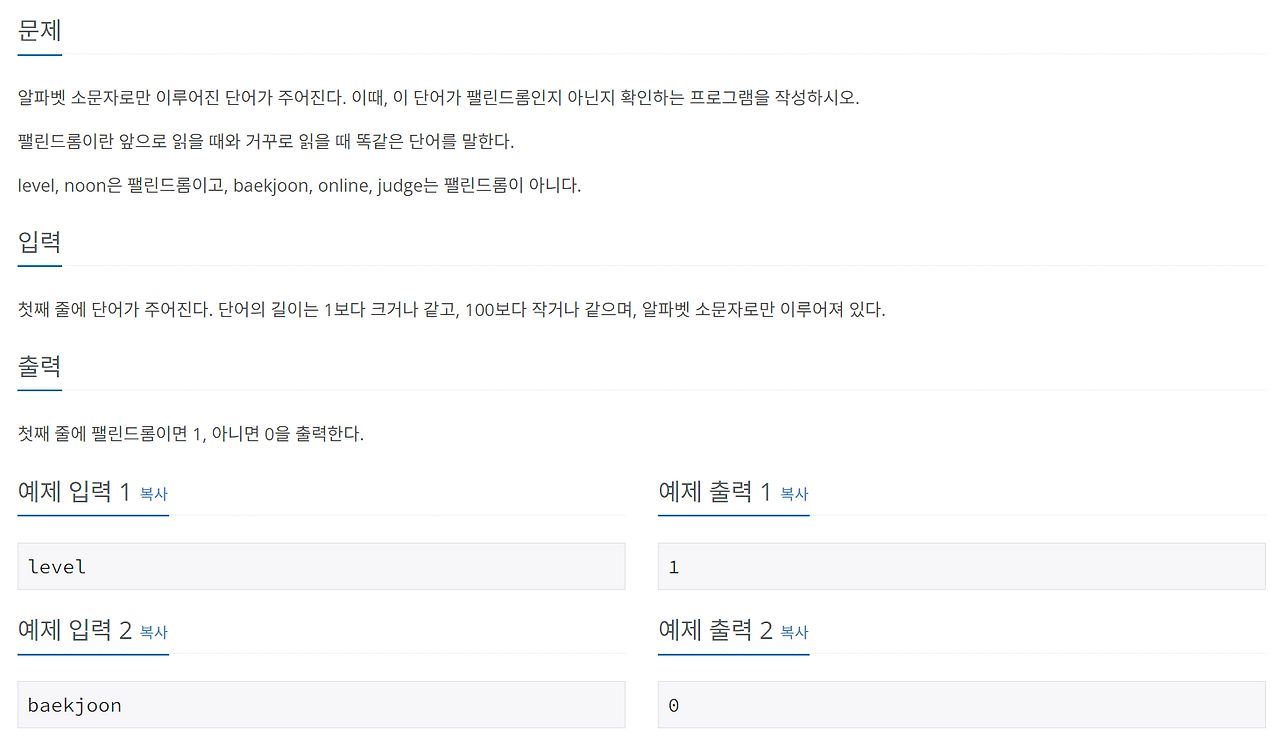Copy sample input 2 via 복사 link

pyautogui.click(x=153, y=632)
